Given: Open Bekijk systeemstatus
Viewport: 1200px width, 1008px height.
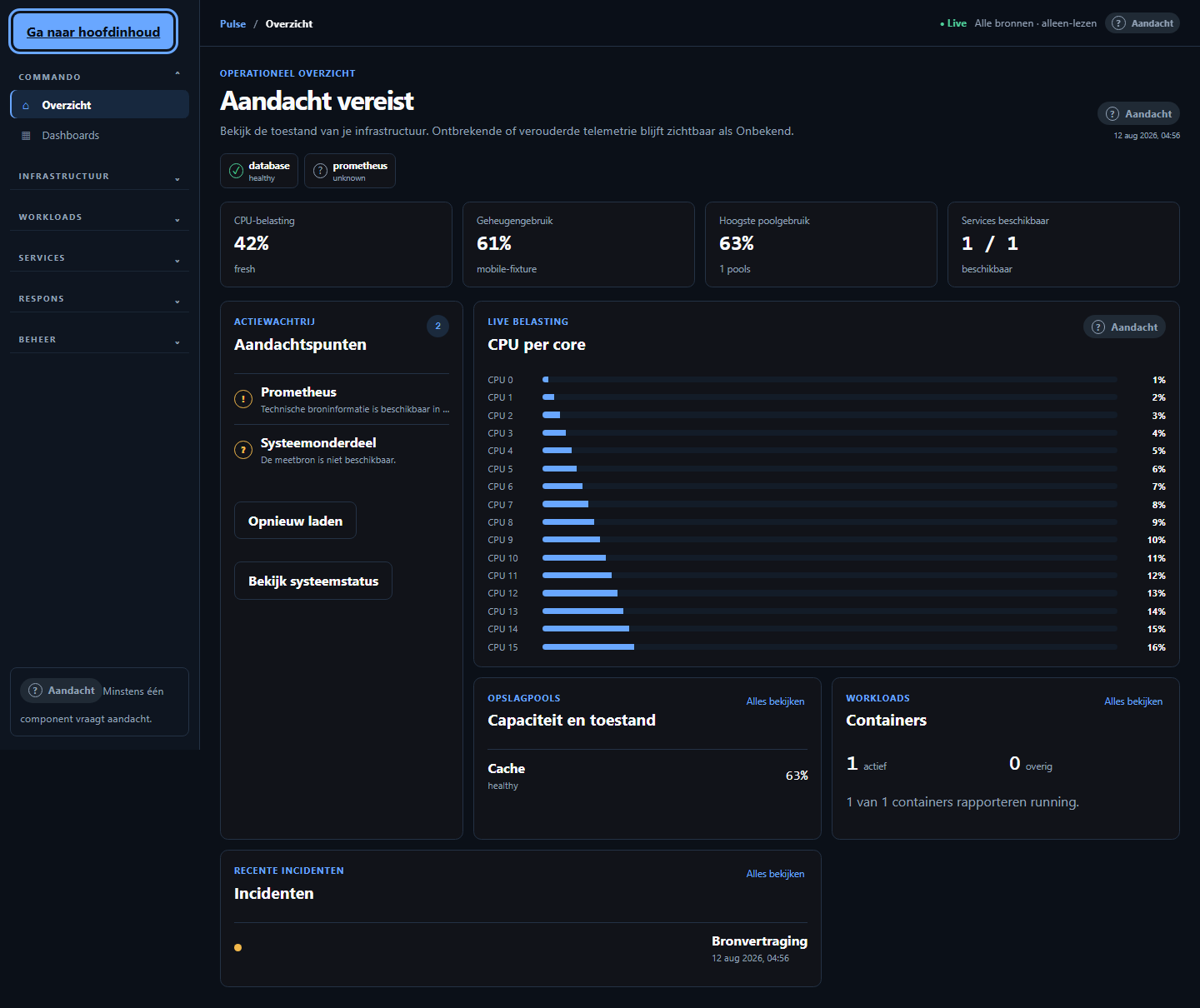Looking at the screenshot, I should [313, 581].
